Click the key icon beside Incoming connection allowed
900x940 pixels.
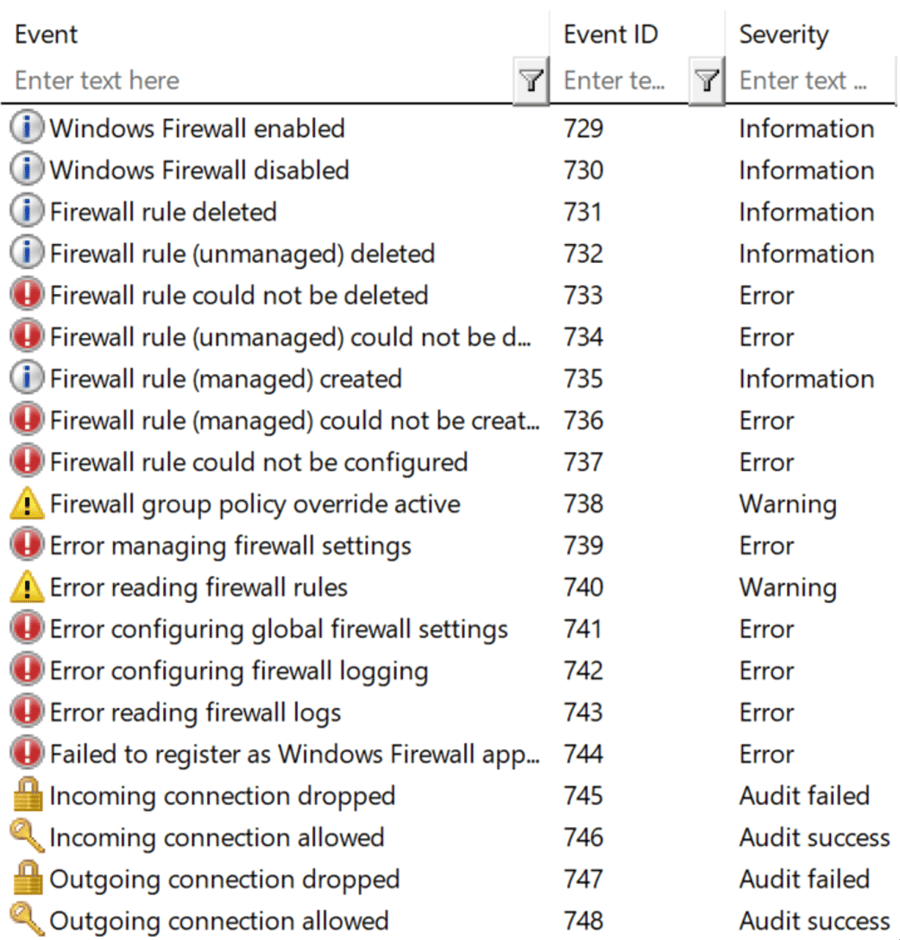(27, 837)
